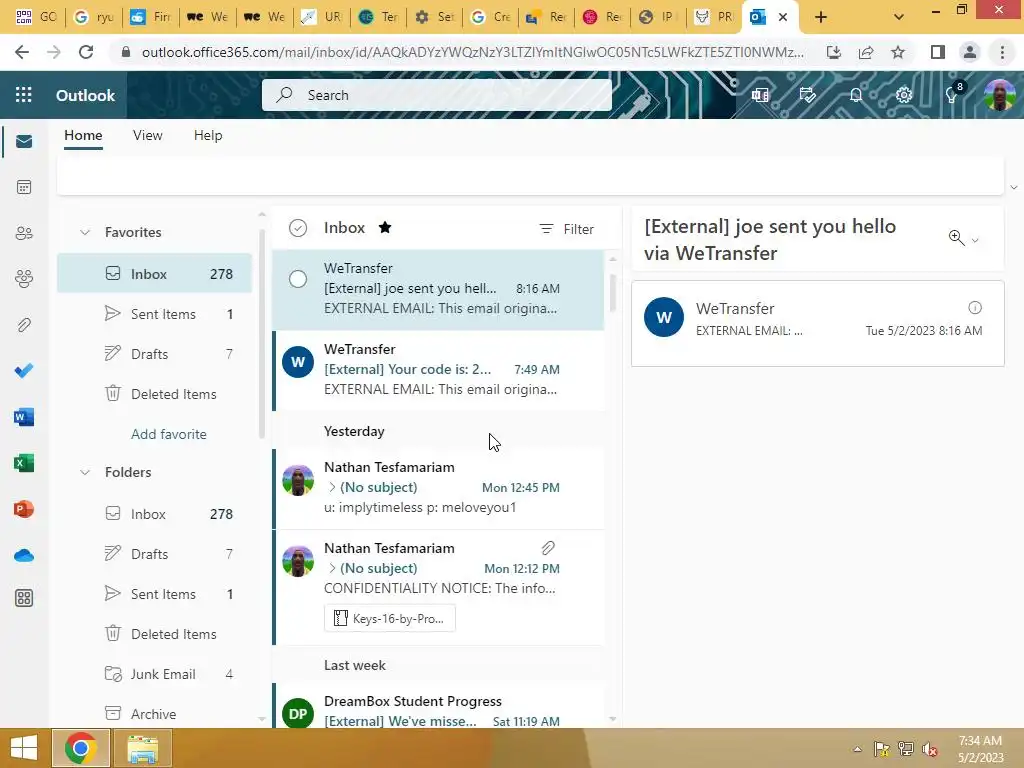This screenshot has width=1024, height=768.
Task: Open Groups in the left app rail
Action: [24, 279]
